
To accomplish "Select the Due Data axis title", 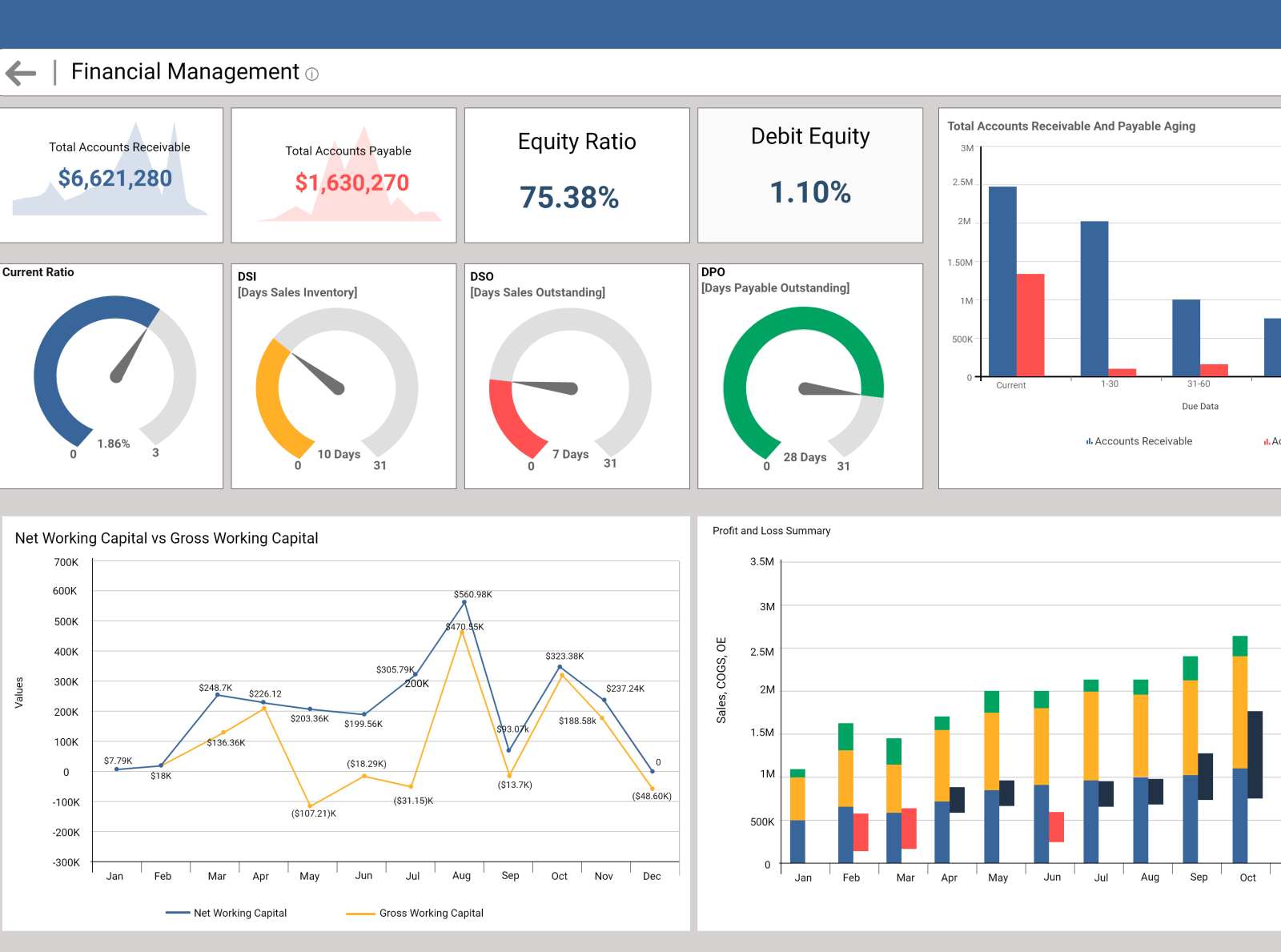I will point(1200,407).
